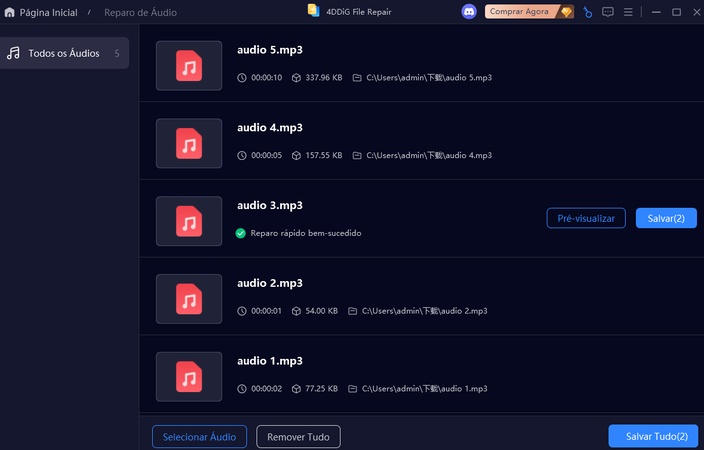Viewport: 704px width, 450px height.
Task: Click the 4DDiG File Repair title text
Action: coord(359,12)
